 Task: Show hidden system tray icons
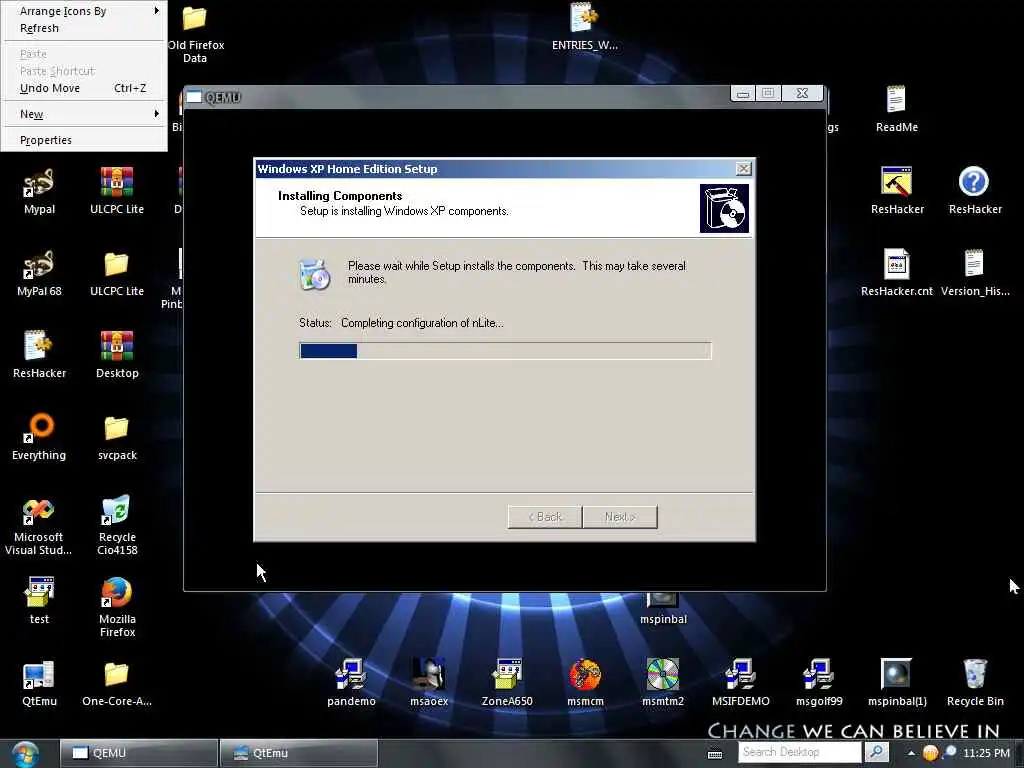point(911,753)
